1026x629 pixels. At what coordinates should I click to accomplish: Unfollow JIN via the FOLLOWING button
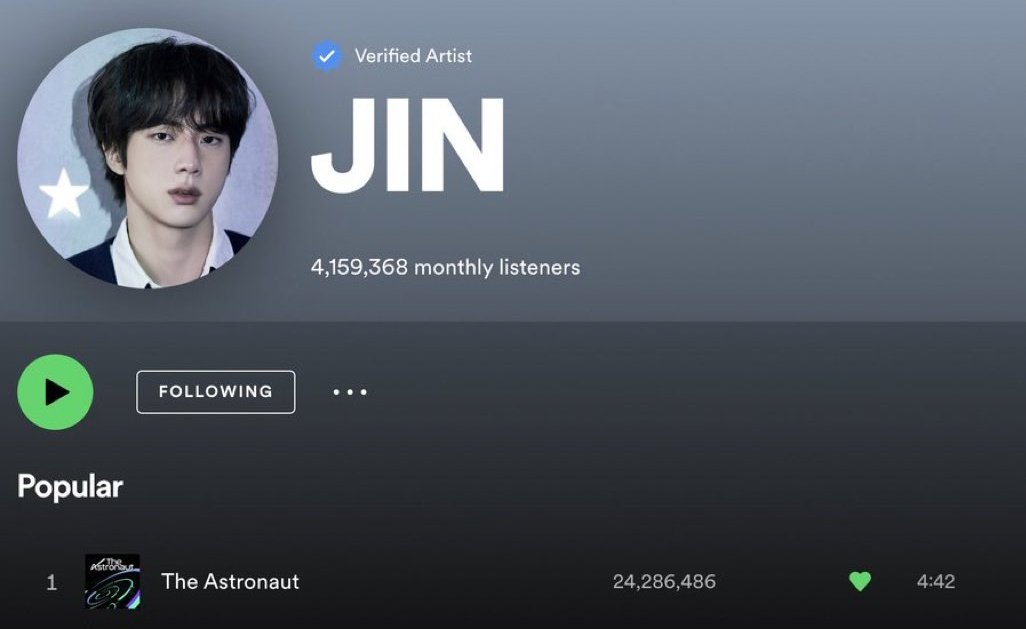point(215,392)
